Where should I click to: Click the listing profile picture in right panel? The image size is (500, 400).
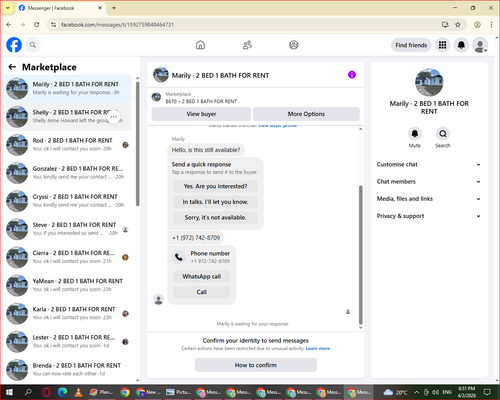[x=429, y=82]
